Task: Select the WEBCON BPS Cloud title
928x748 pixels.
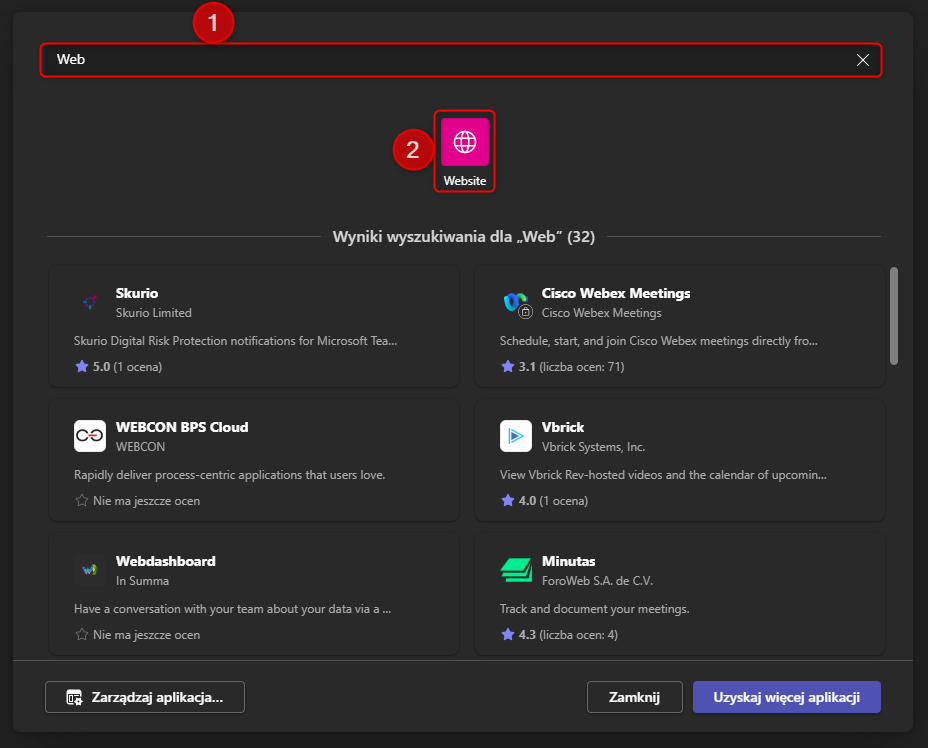Action: 182,427
